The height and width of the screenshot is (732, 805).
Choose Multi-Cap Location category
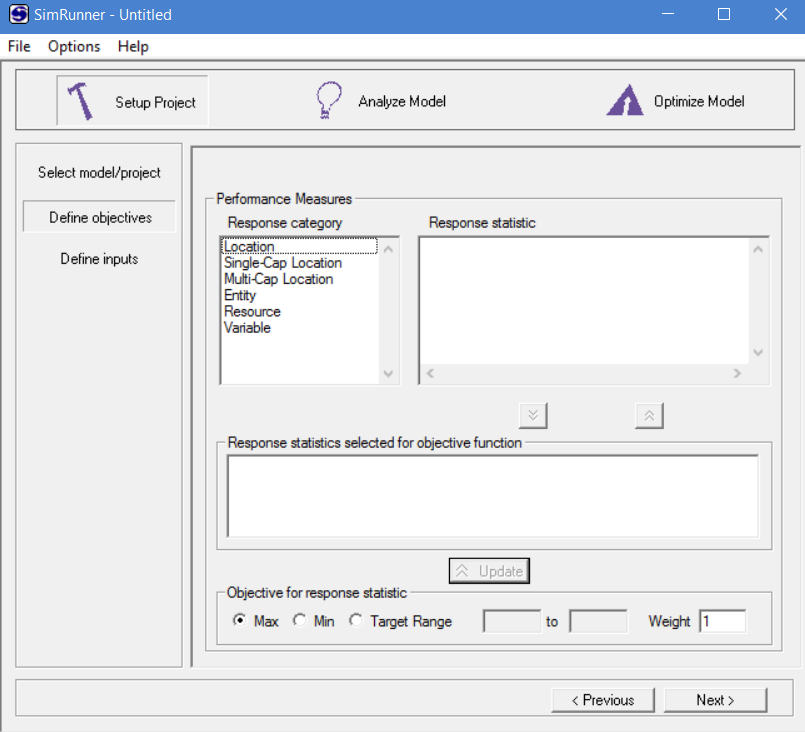pos(300,279)
